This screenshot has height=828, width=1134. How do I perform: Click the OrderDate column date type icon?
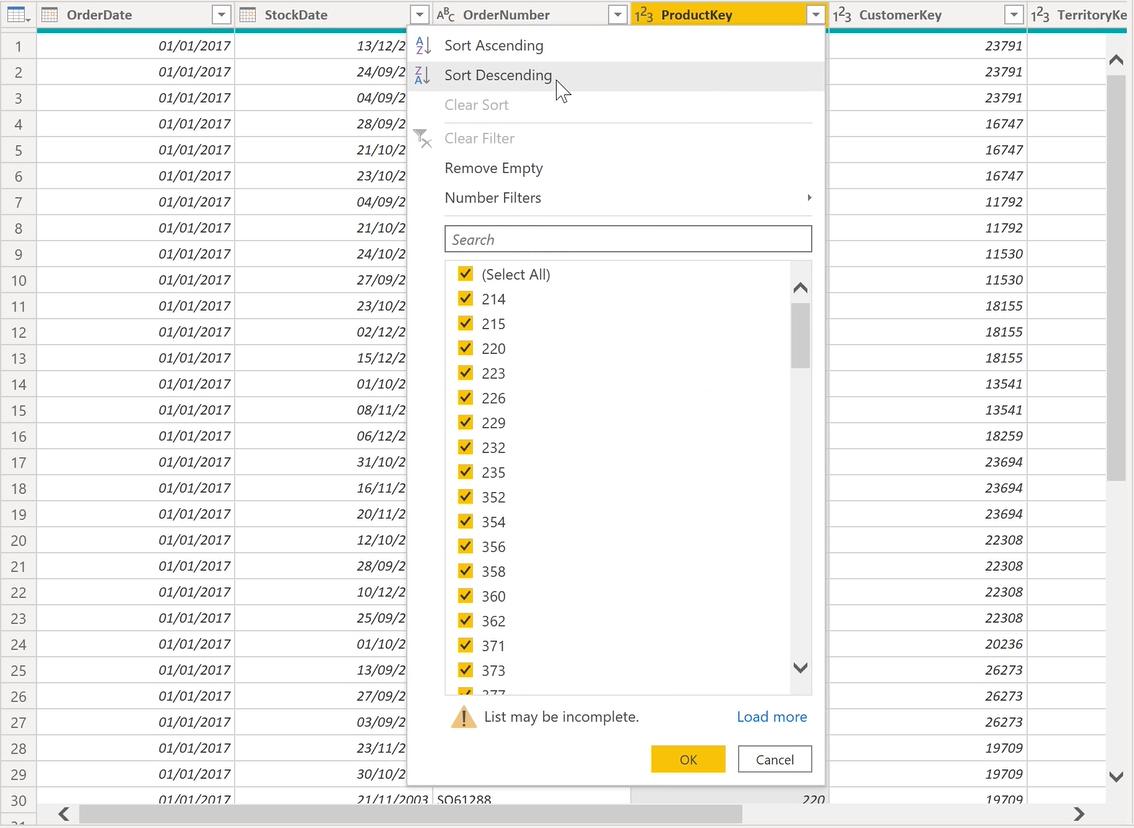point(49,15)
